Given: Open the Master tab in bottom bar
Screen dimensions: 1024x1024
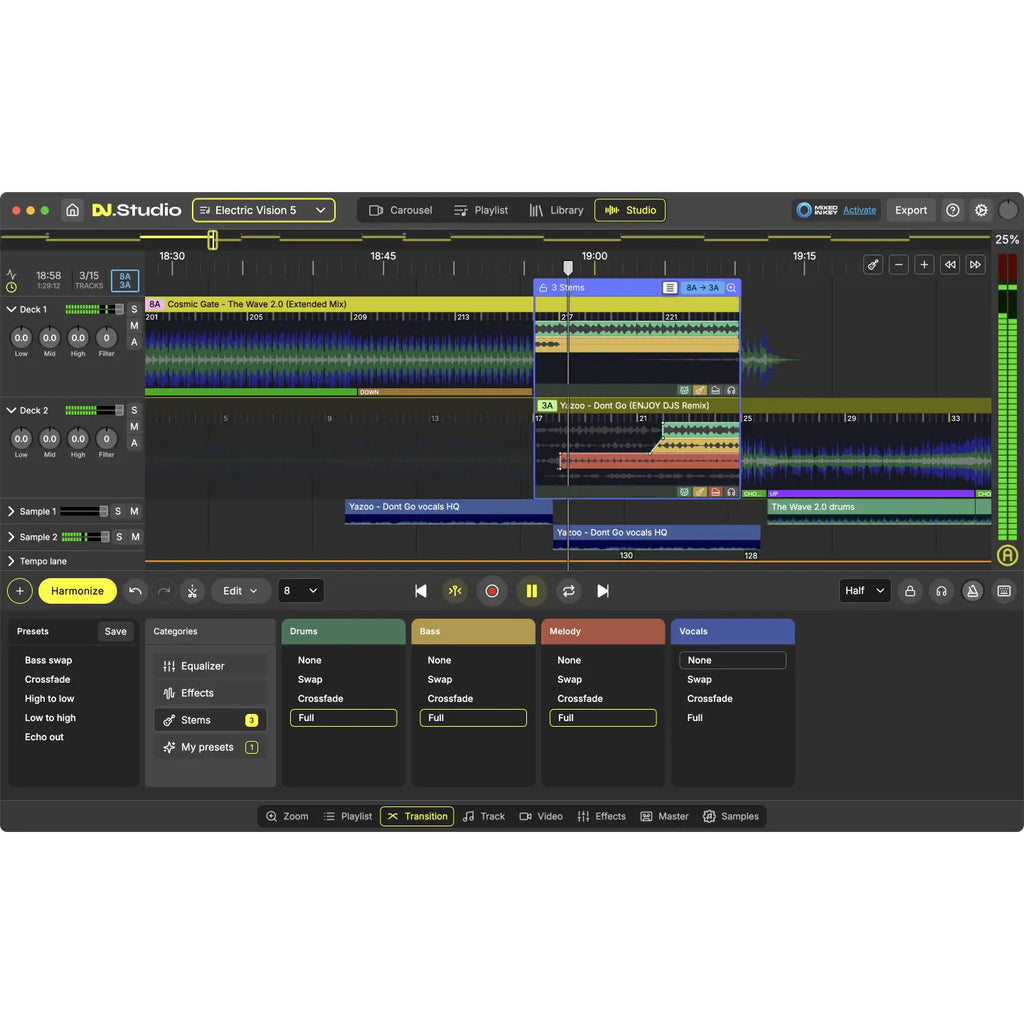Looking at the screenshot, I should (665, 816).
